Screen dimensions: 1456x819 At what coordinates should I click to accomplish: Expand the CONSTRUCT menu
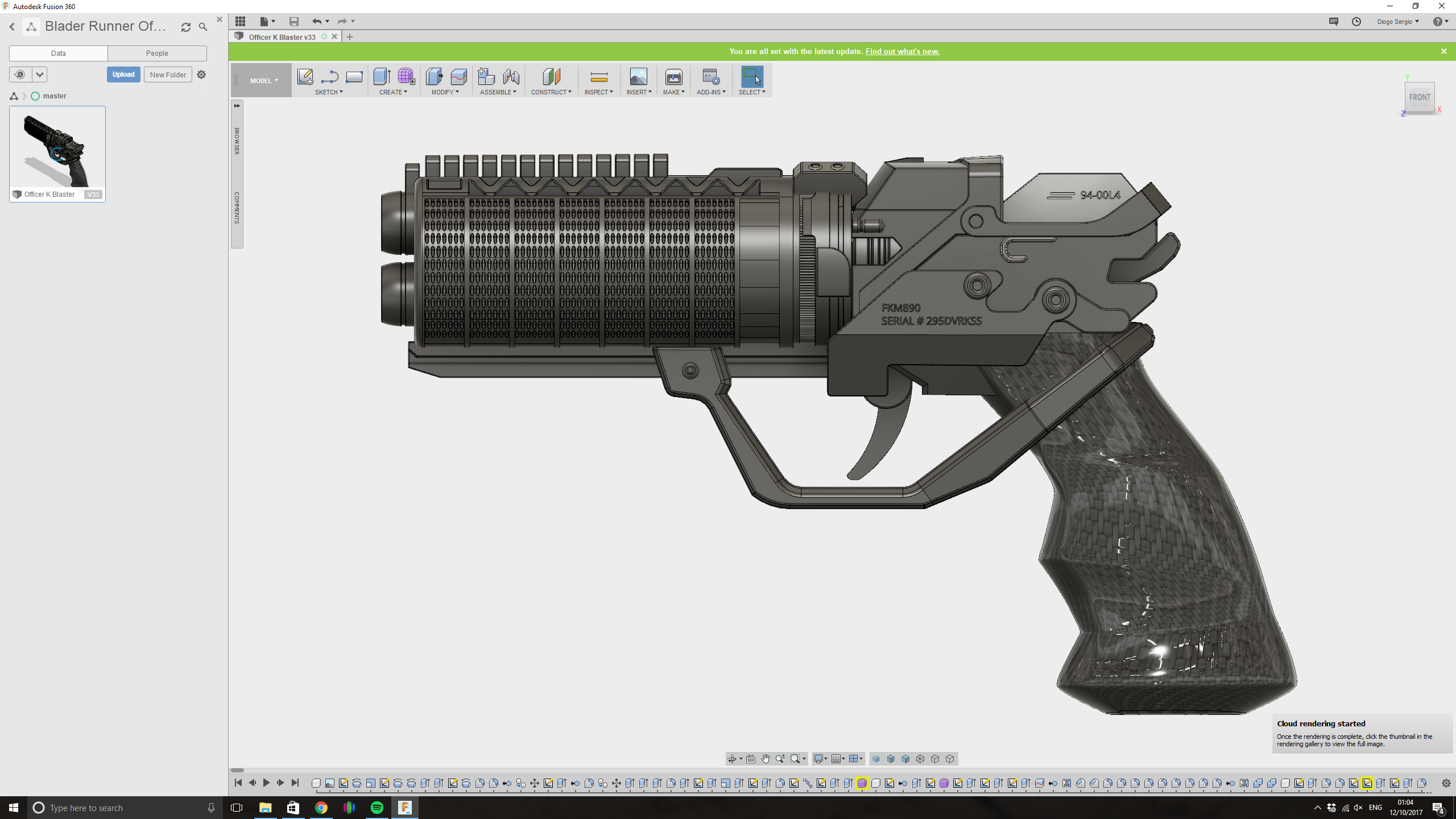coord(551,92)
